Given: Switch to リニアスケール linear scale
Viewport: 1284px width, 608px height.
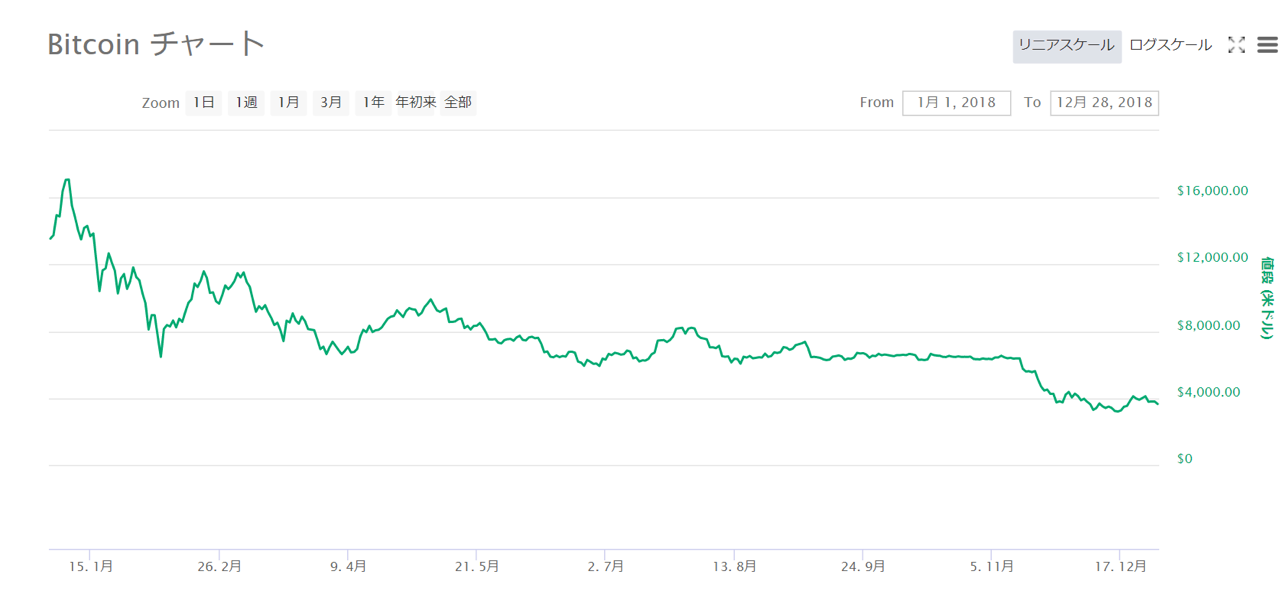Looking at the screenshot, I should 1067,46.
